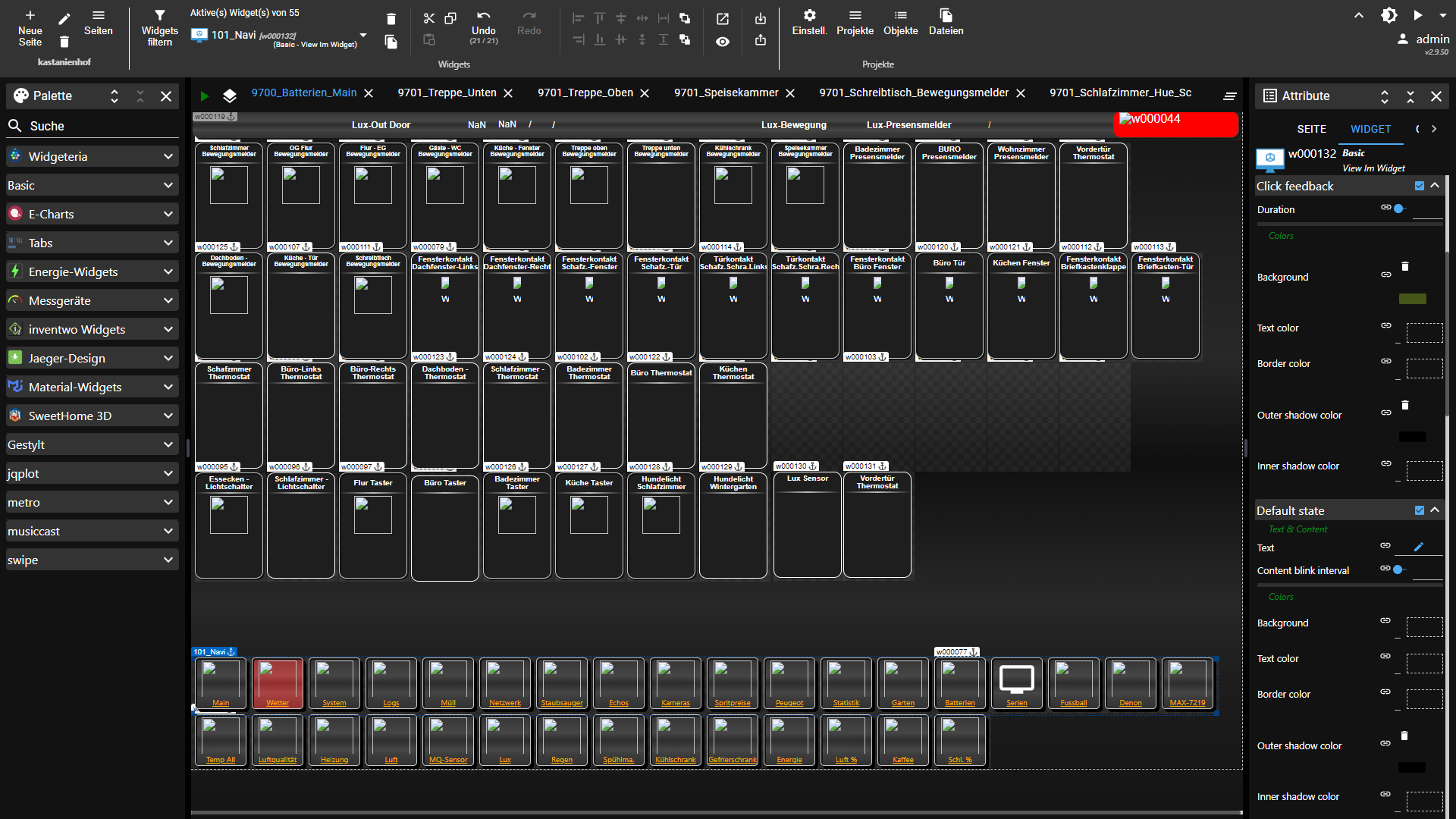The height and width of the screenshot is (819, 1456).
Task: Delete Click feedback Background color trash icon
Action: click(x=1405, y=266)
